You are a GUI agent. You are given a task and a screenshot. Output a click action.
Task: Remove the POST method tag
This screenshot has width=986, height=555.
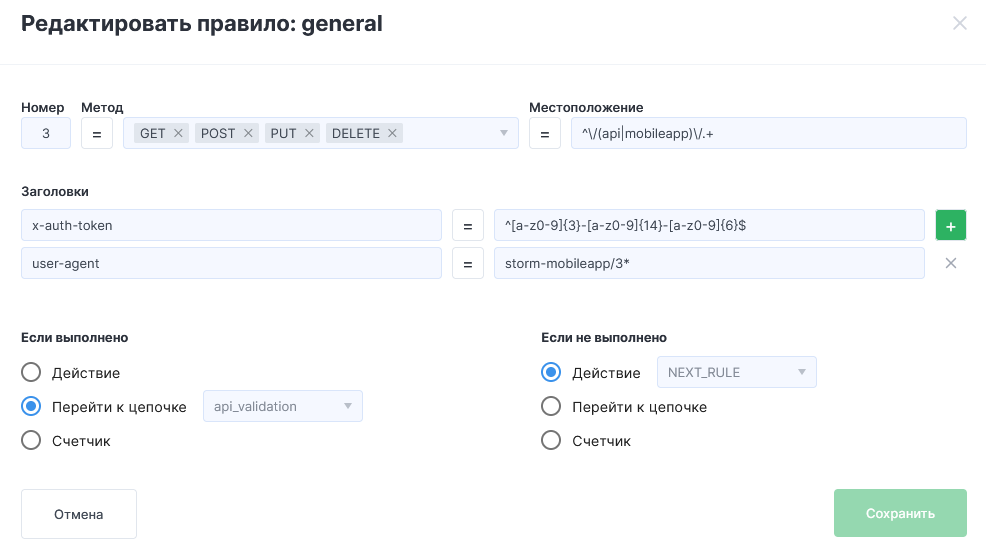[248, 133]
